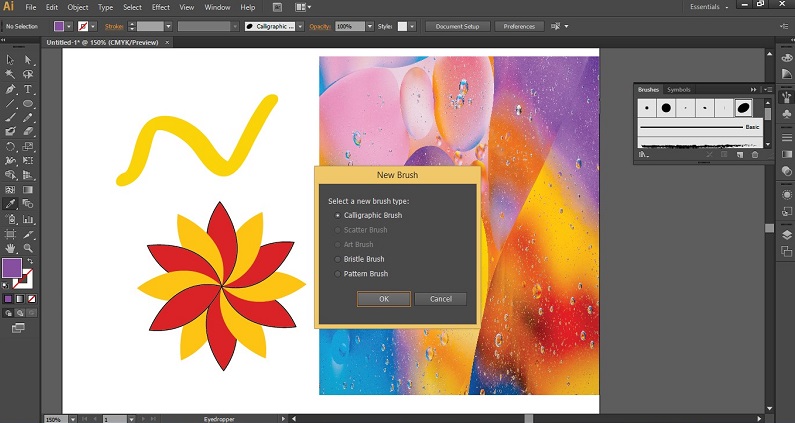
Task: Open stroke color dropdown in control bar
Action: [93, 26]
